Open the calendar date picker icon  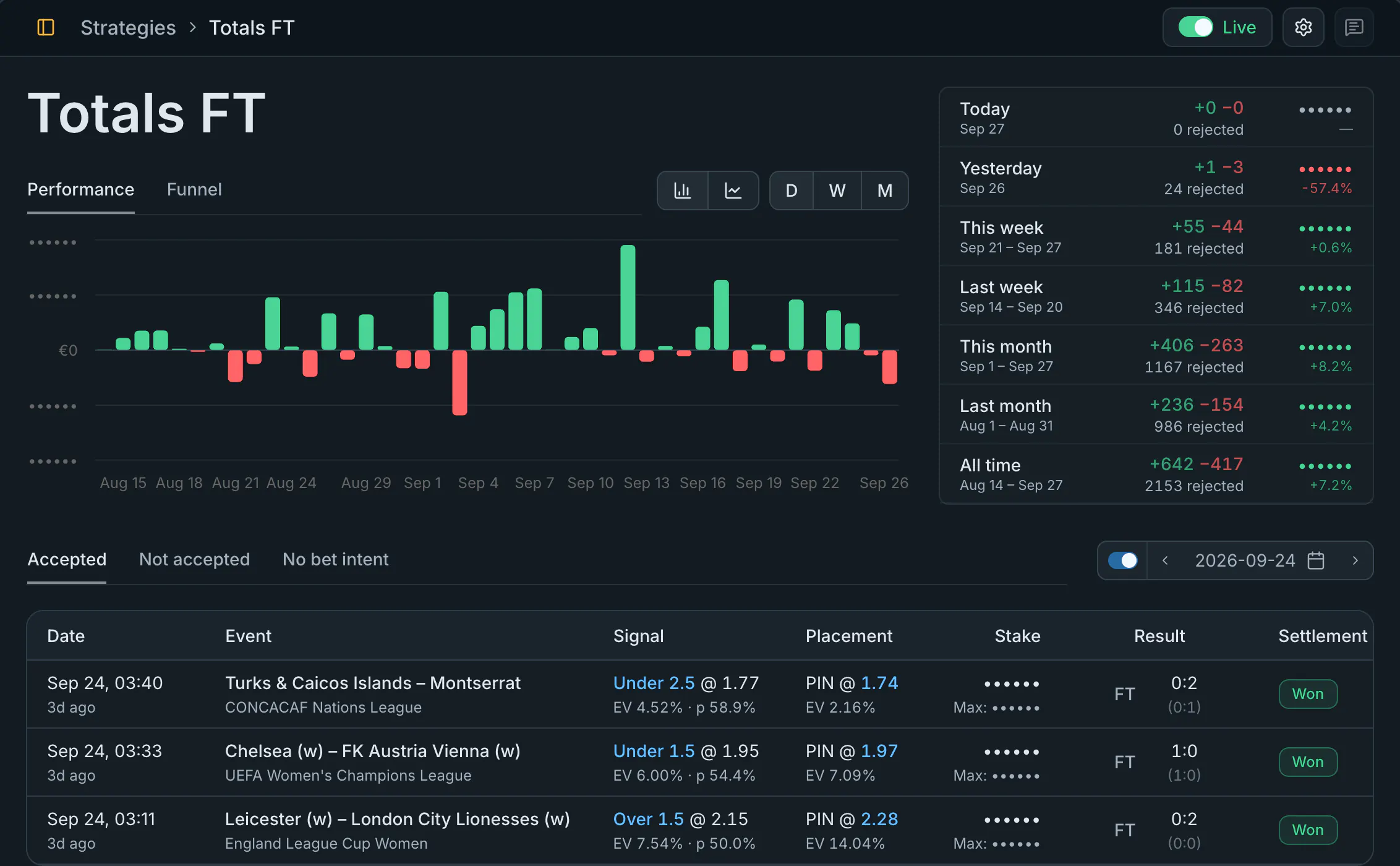coord(1316,560)
